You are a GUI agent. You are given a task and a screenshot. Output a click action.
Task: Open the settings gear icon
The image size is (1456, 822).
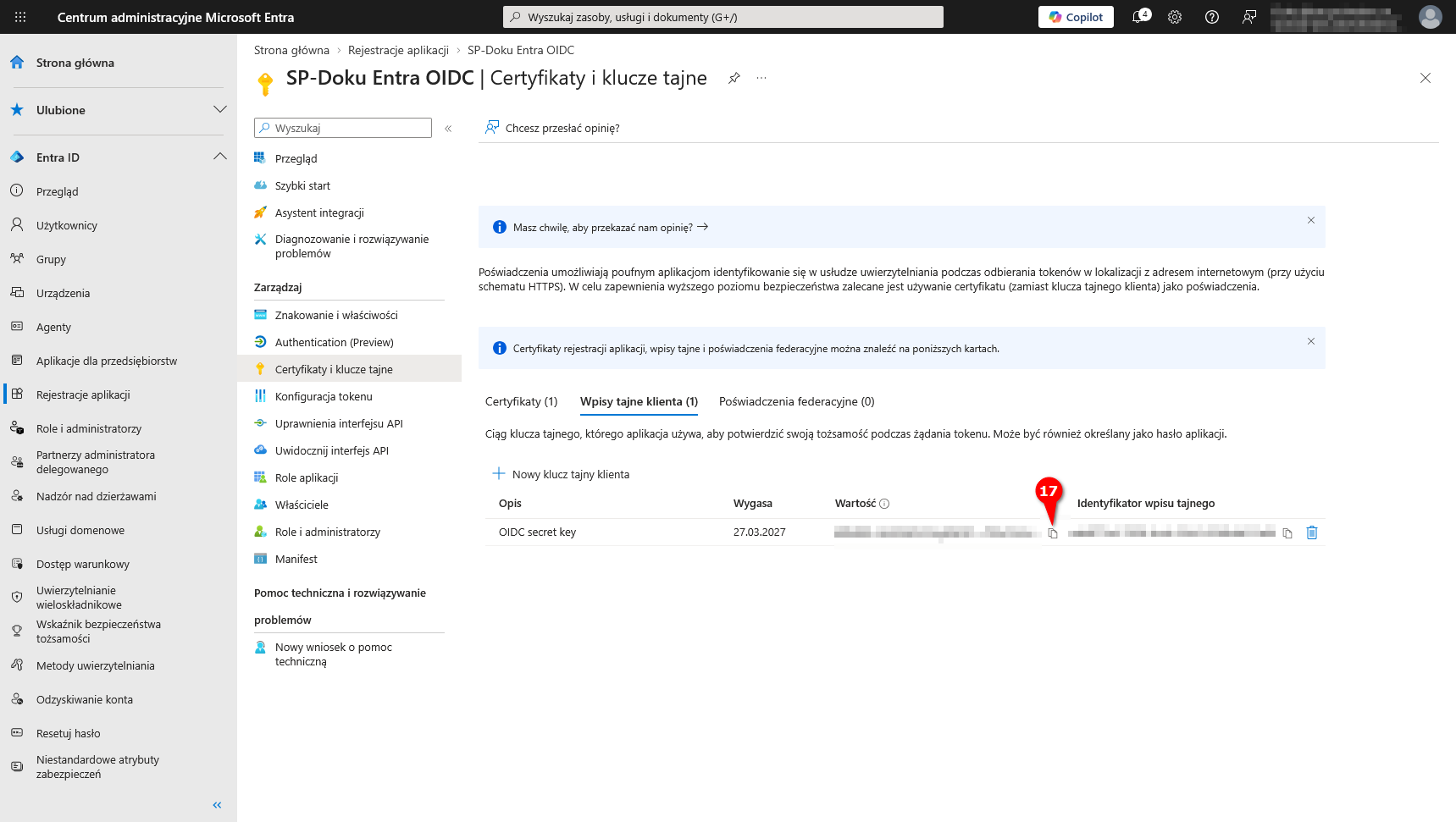click(1175, 17)
